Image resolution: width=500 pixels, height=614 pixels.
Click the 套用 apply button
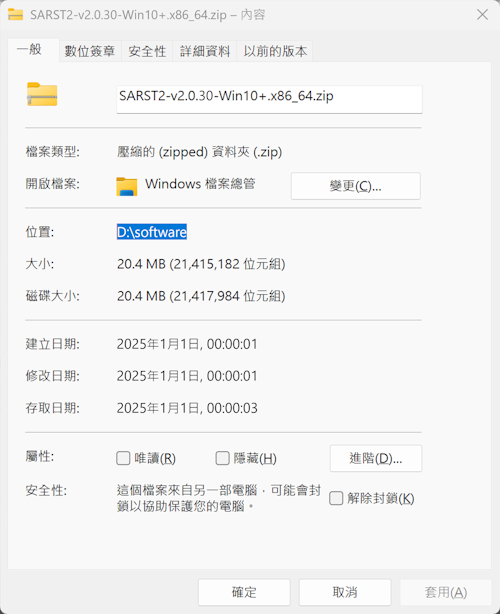tap(446, 592)
